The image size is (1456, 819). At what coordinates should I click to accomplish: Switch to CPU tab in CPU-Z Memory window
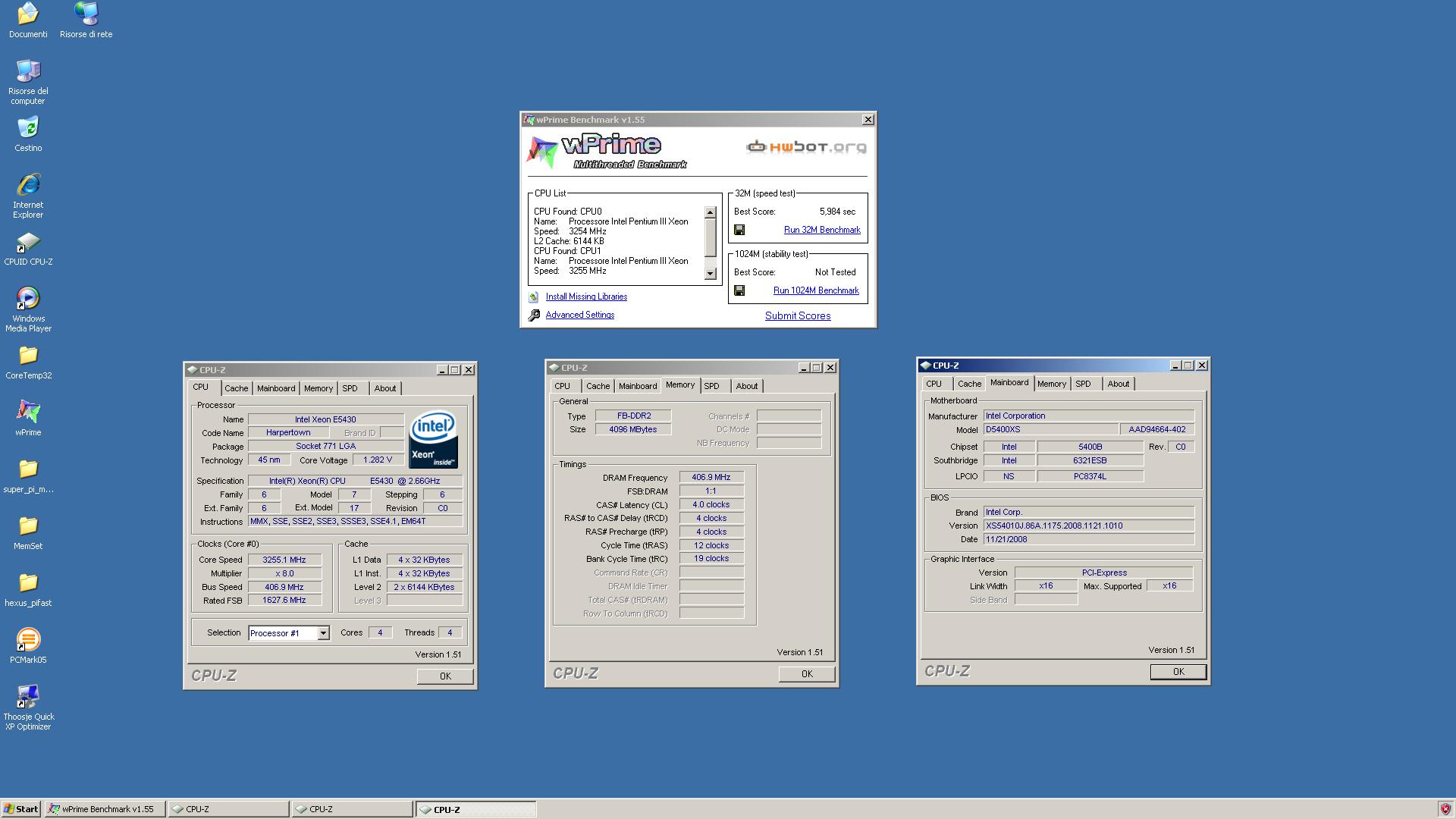coord(562,386)
